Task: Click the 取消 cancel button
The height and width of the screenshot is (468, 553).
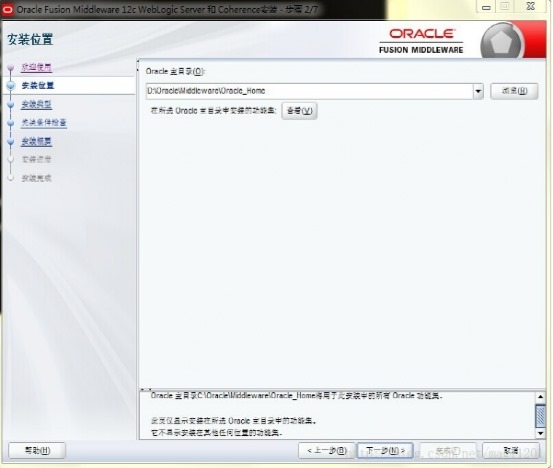Action: (x=511, y=450)
